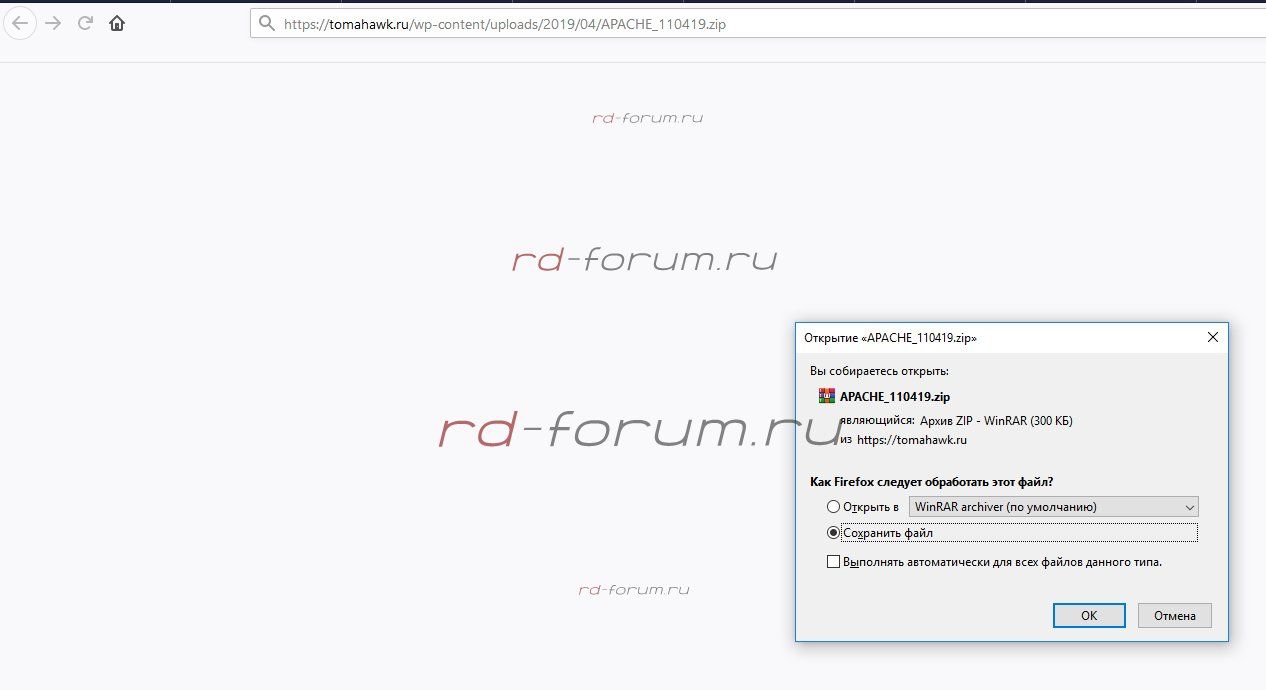1266x690 pixels.
Task: Click the file name APACHE_110419.zip
Action: [895, 397]
